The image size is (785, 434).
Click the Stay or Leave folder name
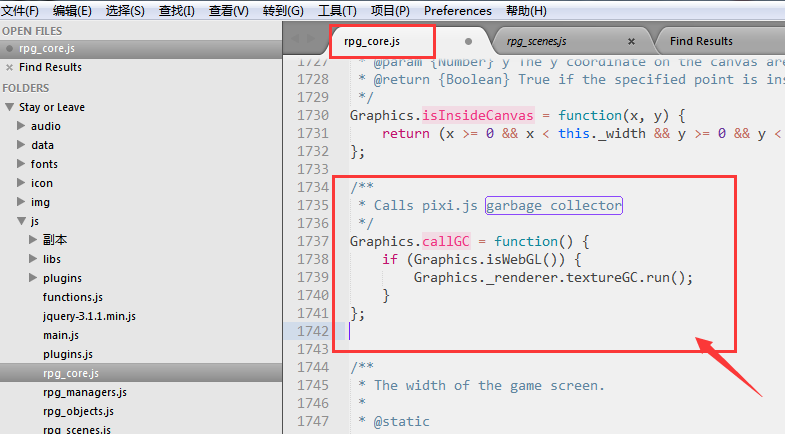pos(52,107)
